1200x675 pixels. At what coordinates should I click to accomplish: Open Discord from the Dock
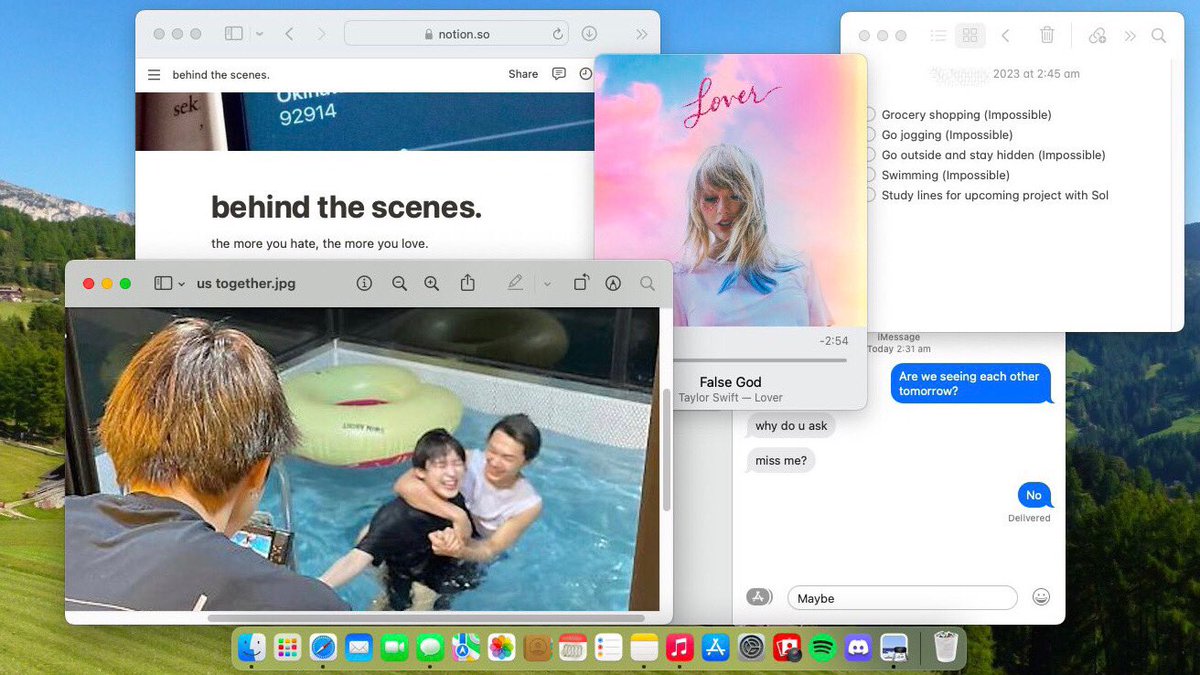point(858,647)
